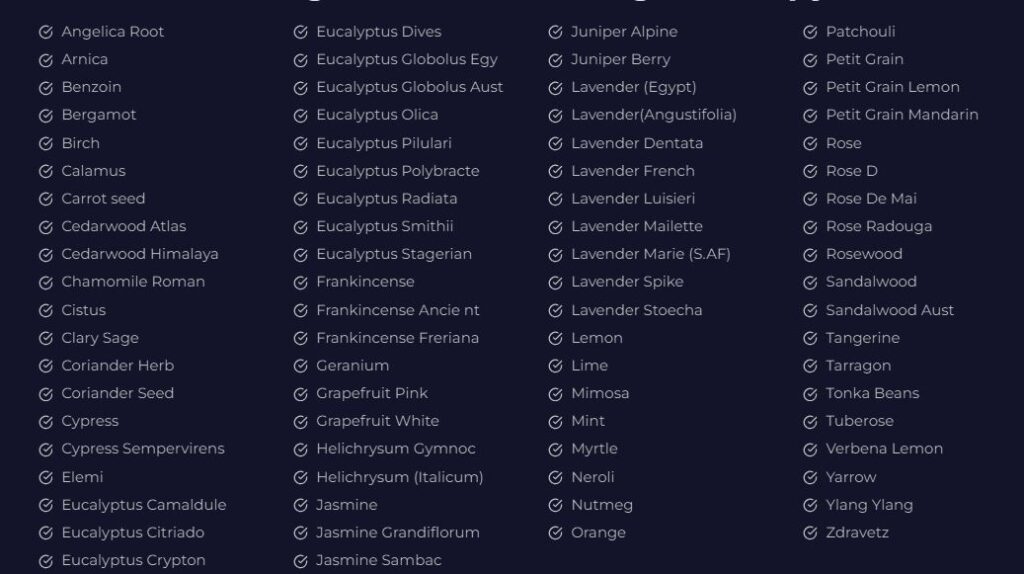Select the Eucalyptus Radiata entry
The image size is (1024, 574).
point(376,199)
